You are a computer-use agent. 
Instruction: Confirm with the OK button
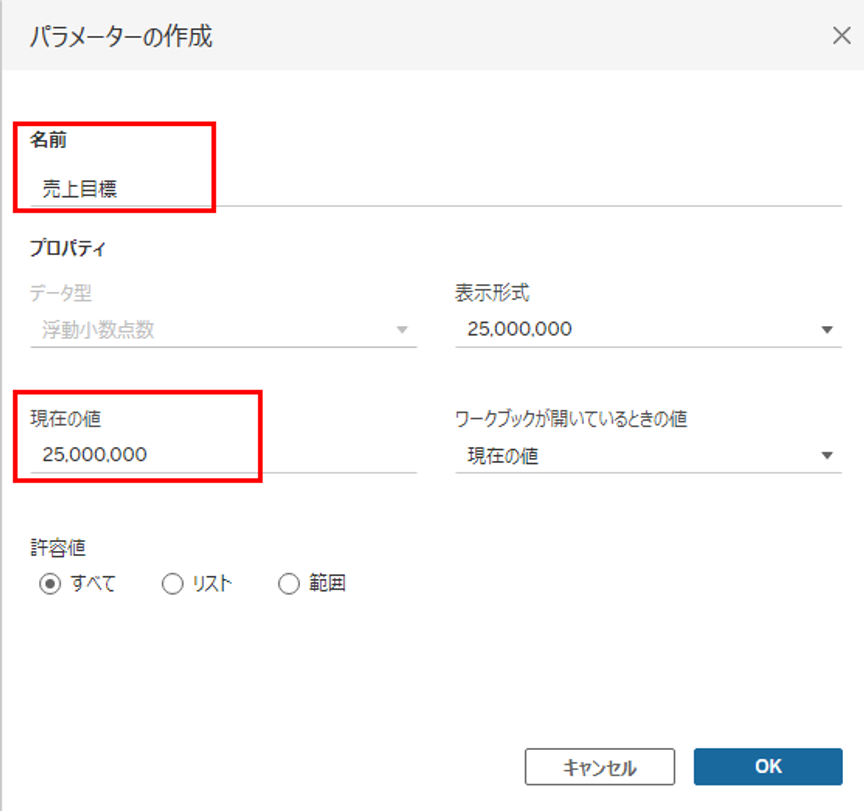click(768, 766)
